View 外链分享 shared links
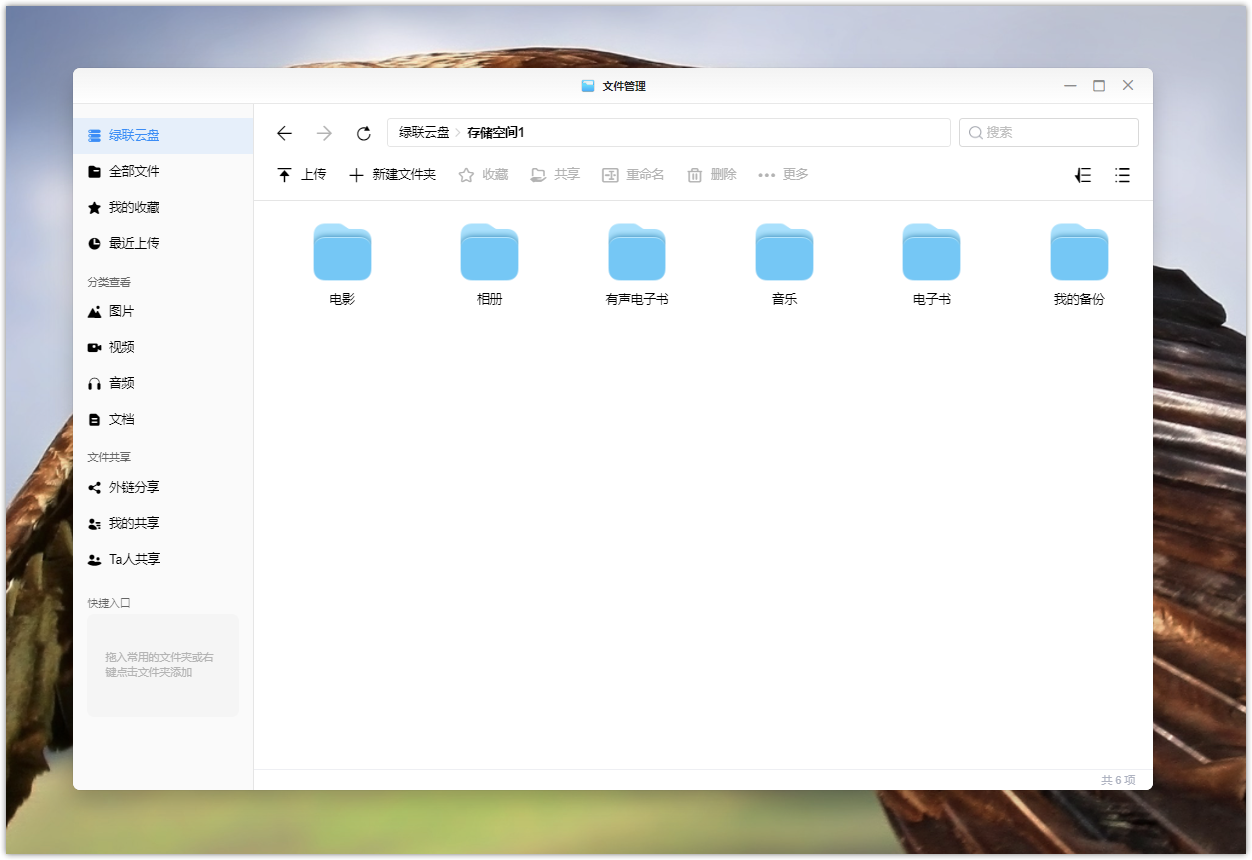Viewport: 1252px width, 860px height. (x=134, y=487)
